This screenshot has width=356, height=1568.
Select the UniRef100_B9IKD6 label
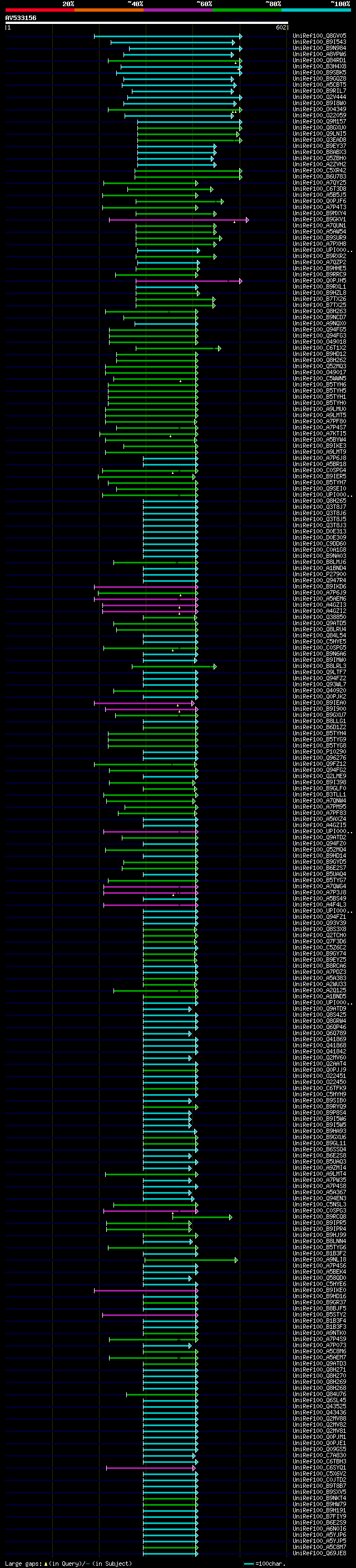319,587
